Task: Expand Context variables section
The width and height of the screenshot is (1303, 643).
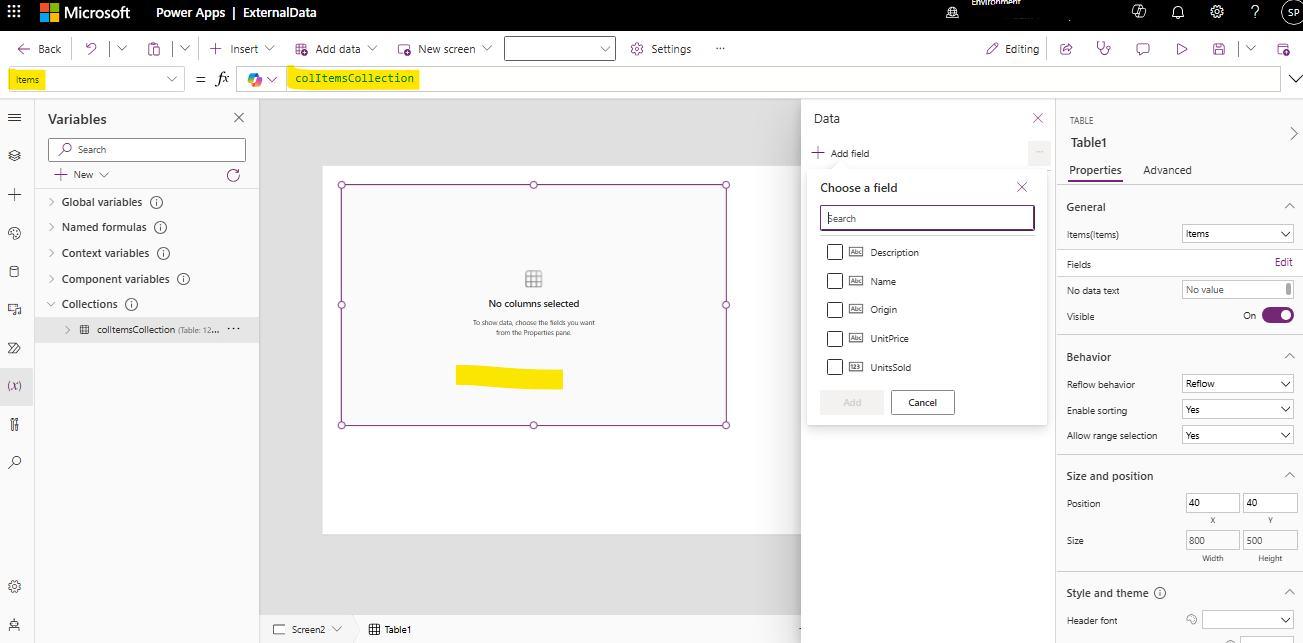Action: tap(52, 253)
